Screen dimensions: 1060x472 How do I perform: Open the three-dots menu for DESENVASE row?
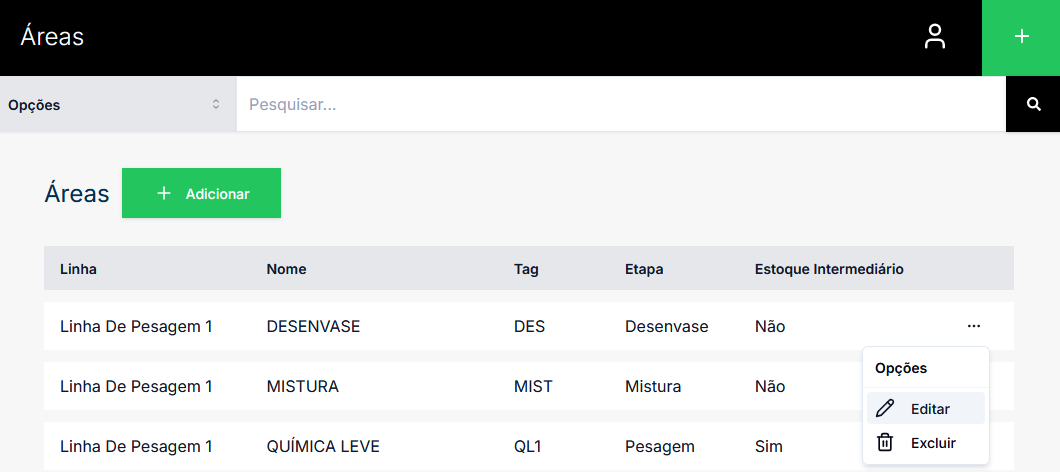coord(973,326)
